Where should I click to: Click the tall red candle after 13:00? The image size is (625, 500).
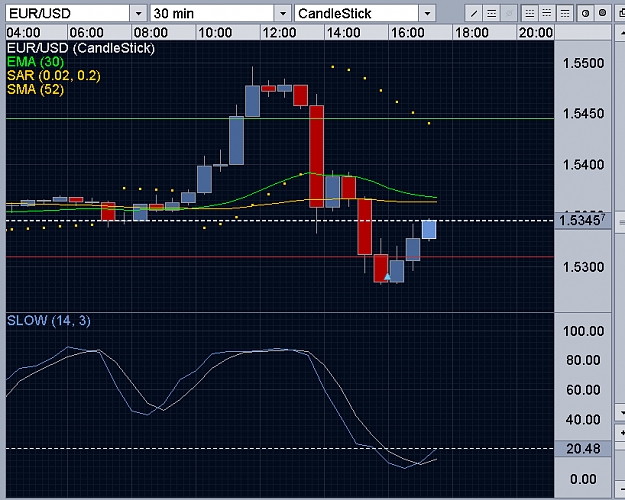316,156
